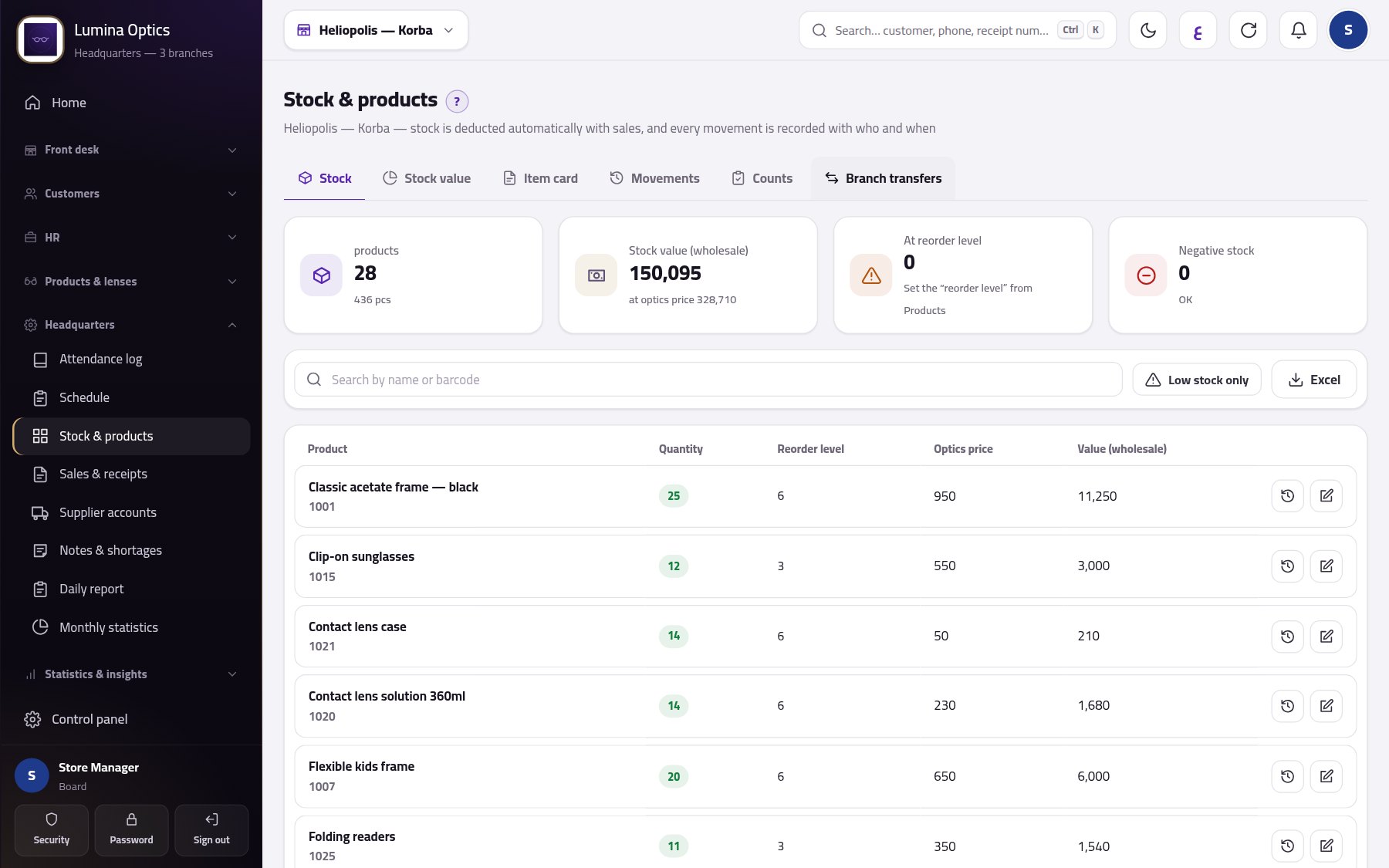The height and width of the screenshot is (868, 1389).
Task: Open Password change button
Action: pos(131,830)
